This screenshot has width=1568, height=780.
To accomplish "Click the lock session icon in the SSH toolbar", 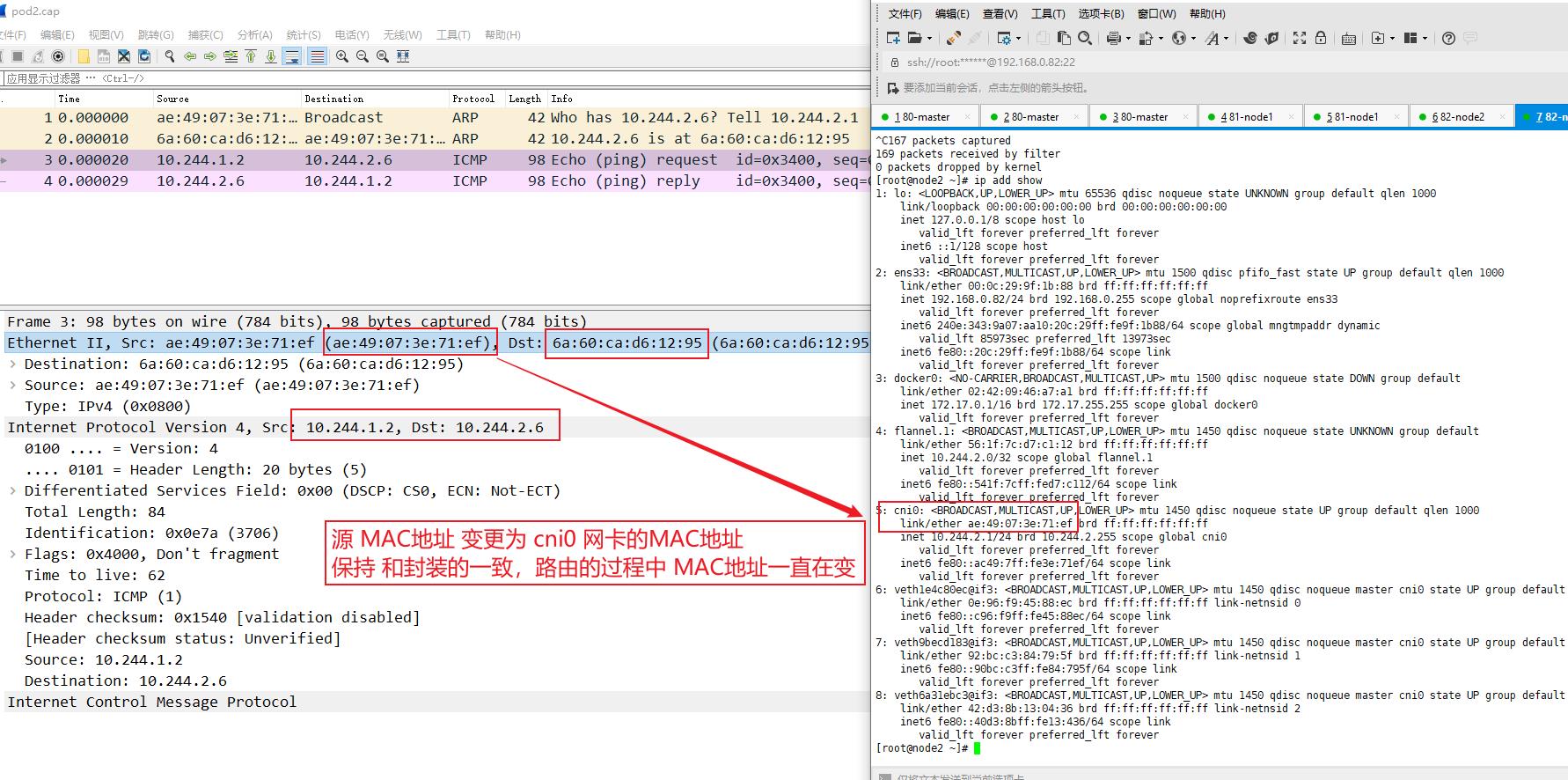I will (x=1321, y=38).
